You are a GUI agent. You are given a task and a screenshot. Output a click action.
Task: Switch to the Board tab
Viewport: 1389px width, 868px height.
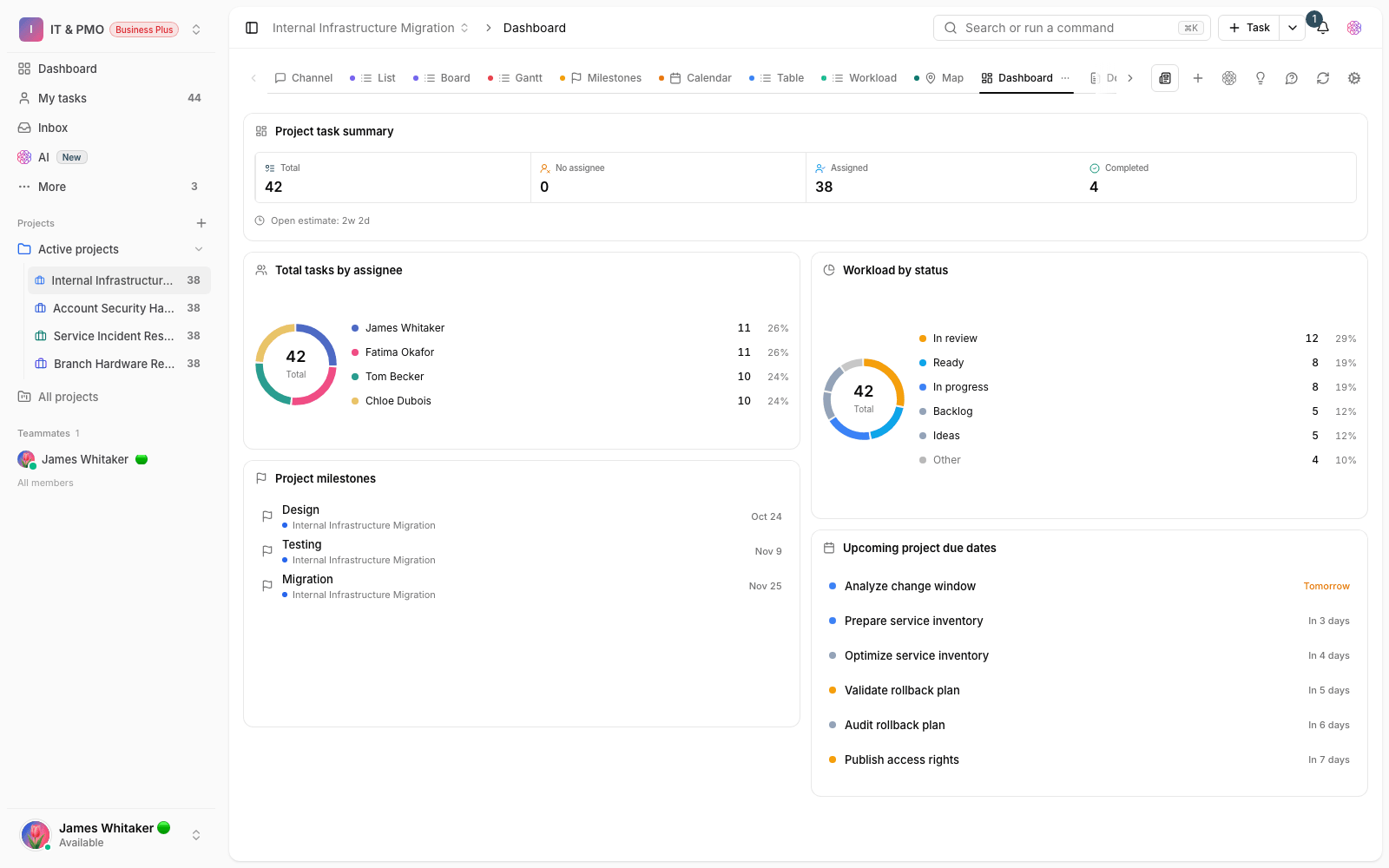(x=441, y=78)
